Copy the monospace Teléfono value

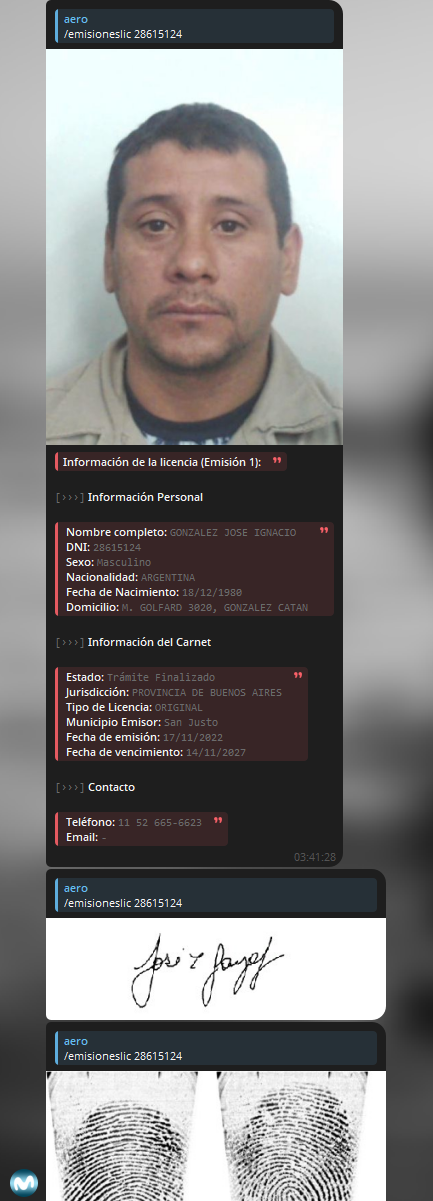160,823
